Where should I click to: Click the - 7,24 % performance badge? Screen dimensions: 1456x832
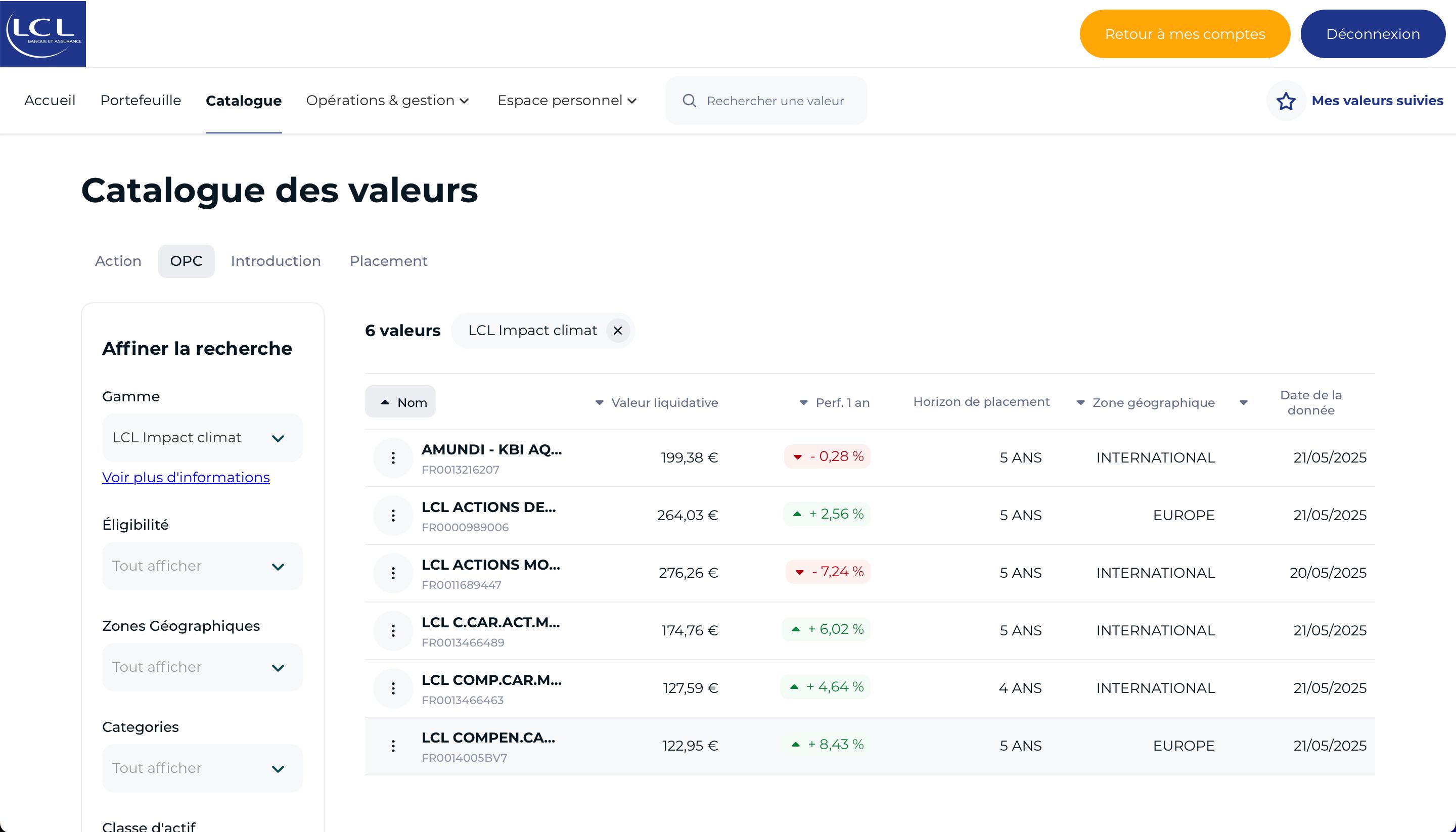828,572
